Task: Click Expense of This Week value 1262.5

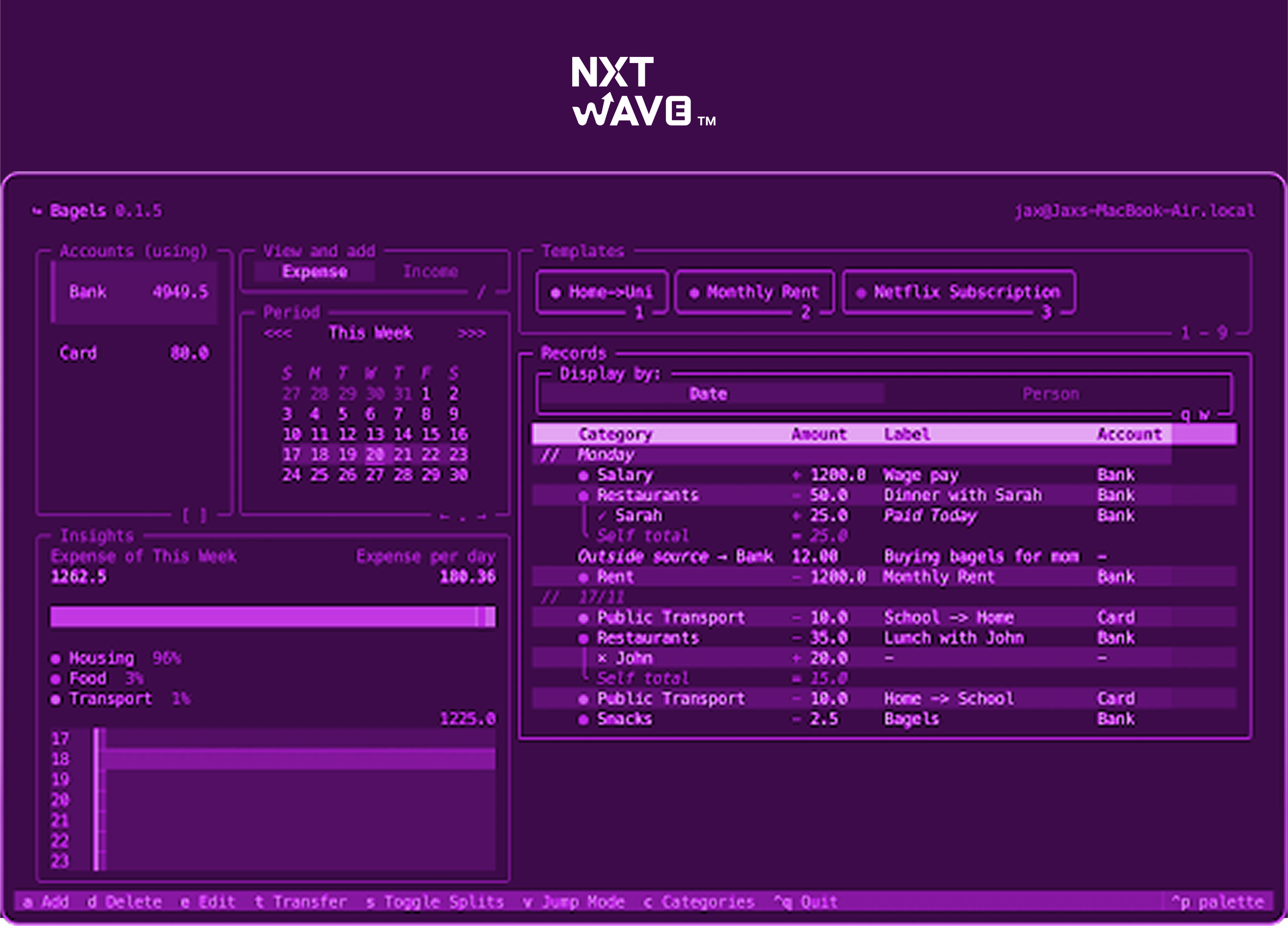Action: (78, 577)
